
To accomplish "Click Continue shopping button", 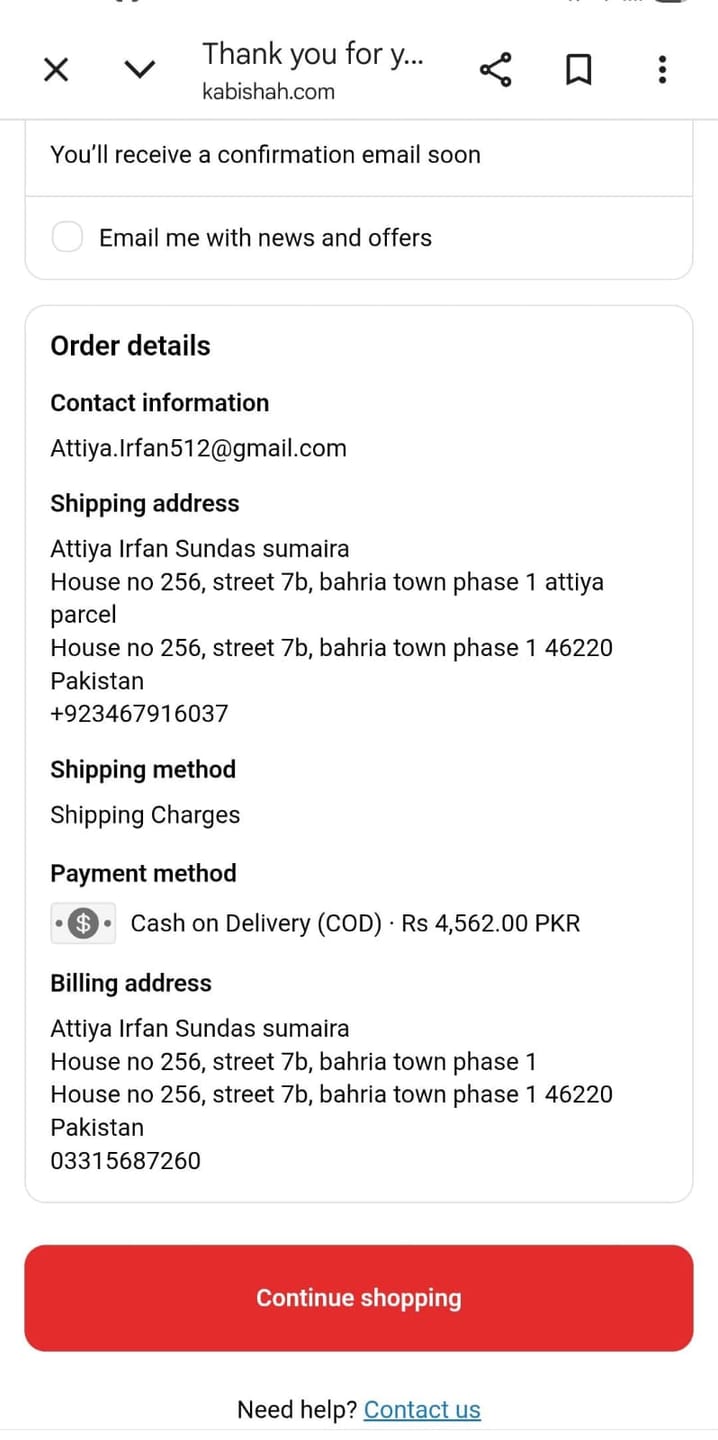I will 359,1298.
